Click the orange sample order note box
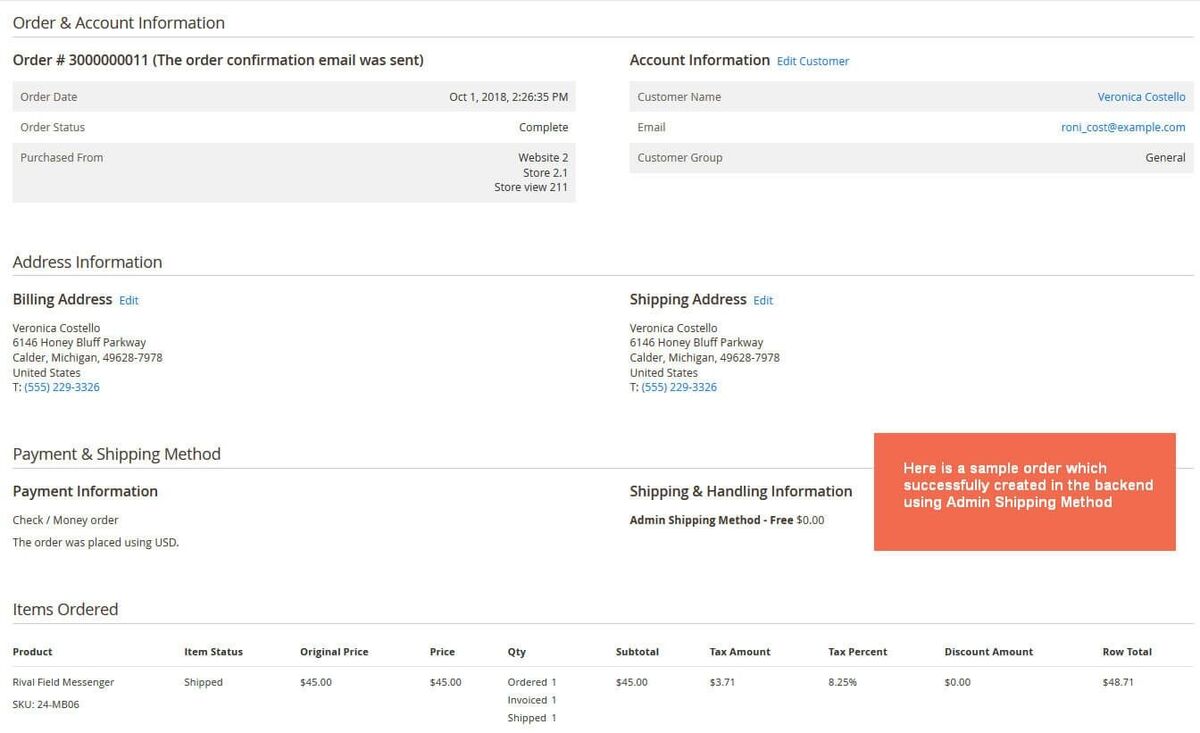This screenshot has height=733, width=1200. tap(1025, 492)
